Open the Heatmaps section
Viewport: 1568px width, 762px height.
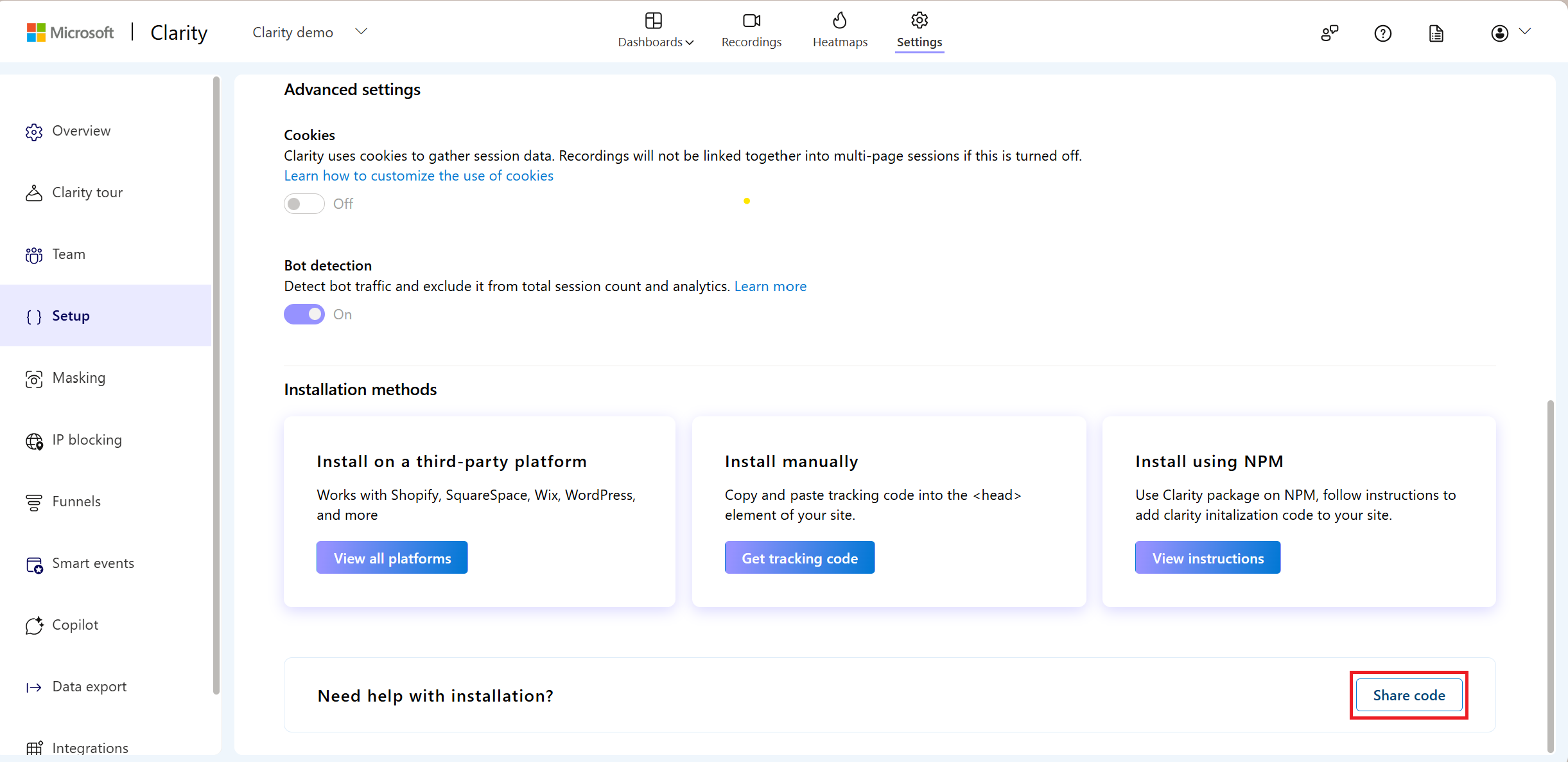click(840, 30)
